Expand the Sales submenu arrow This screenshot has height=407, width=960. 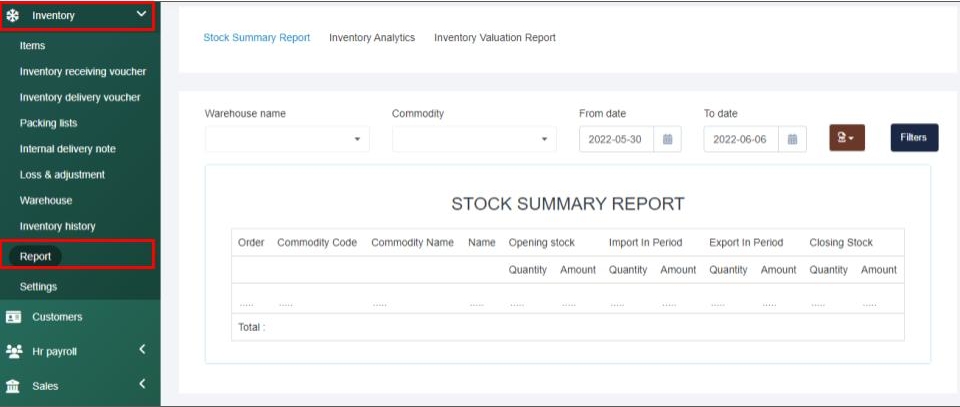coord(142,384)
